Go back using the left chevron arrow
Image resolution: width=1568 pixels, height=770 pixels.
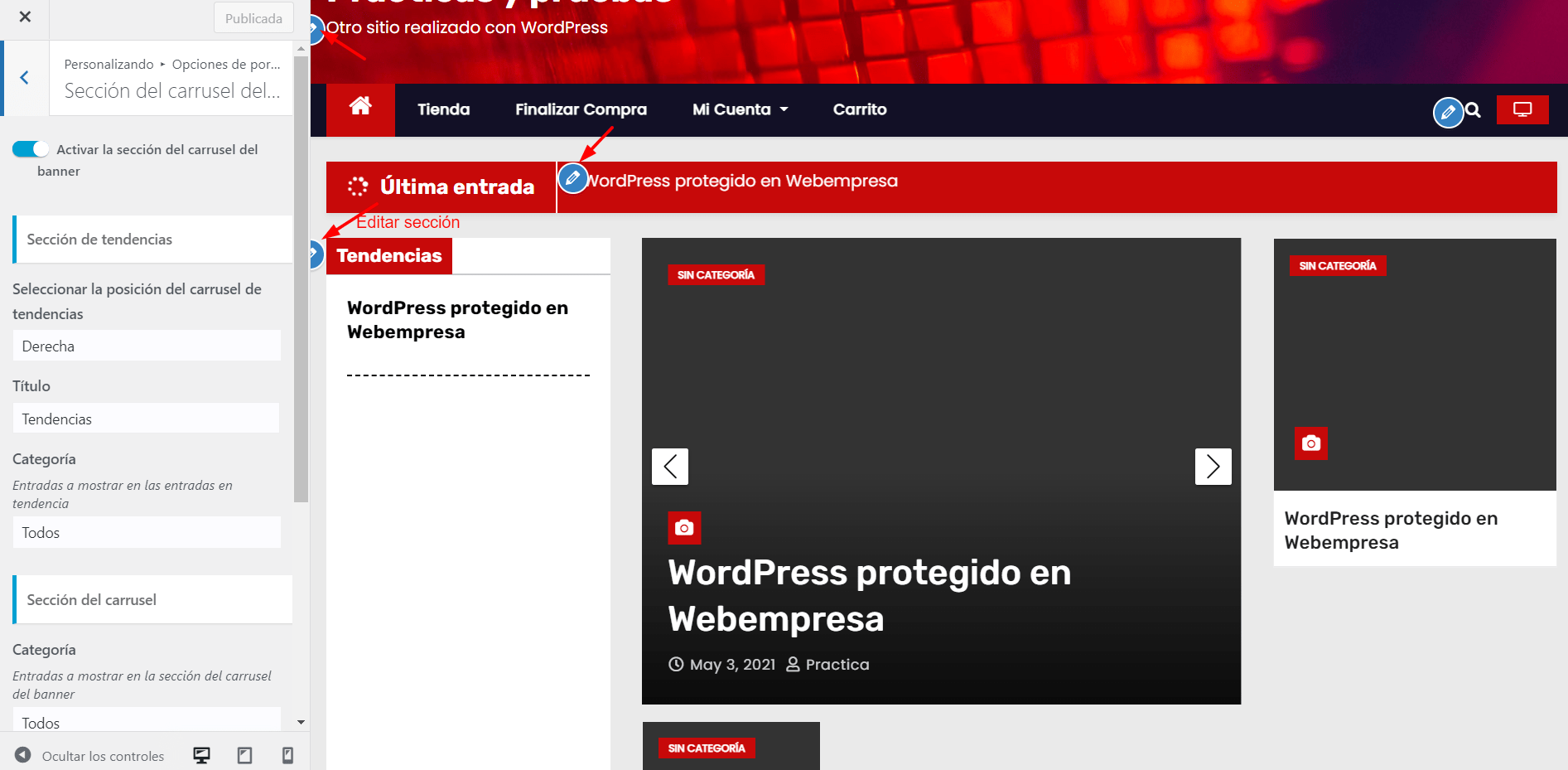pyautogui.click(x=25, y=78)
